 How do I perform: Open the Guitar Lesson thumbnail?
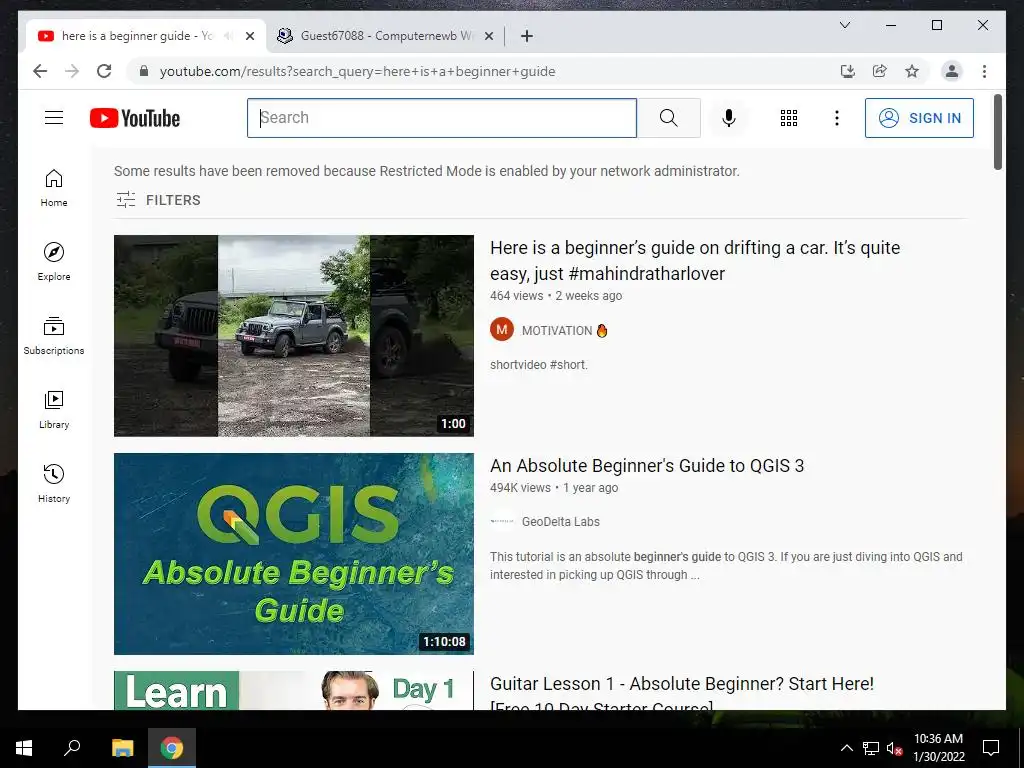click(x=294, y=690)
